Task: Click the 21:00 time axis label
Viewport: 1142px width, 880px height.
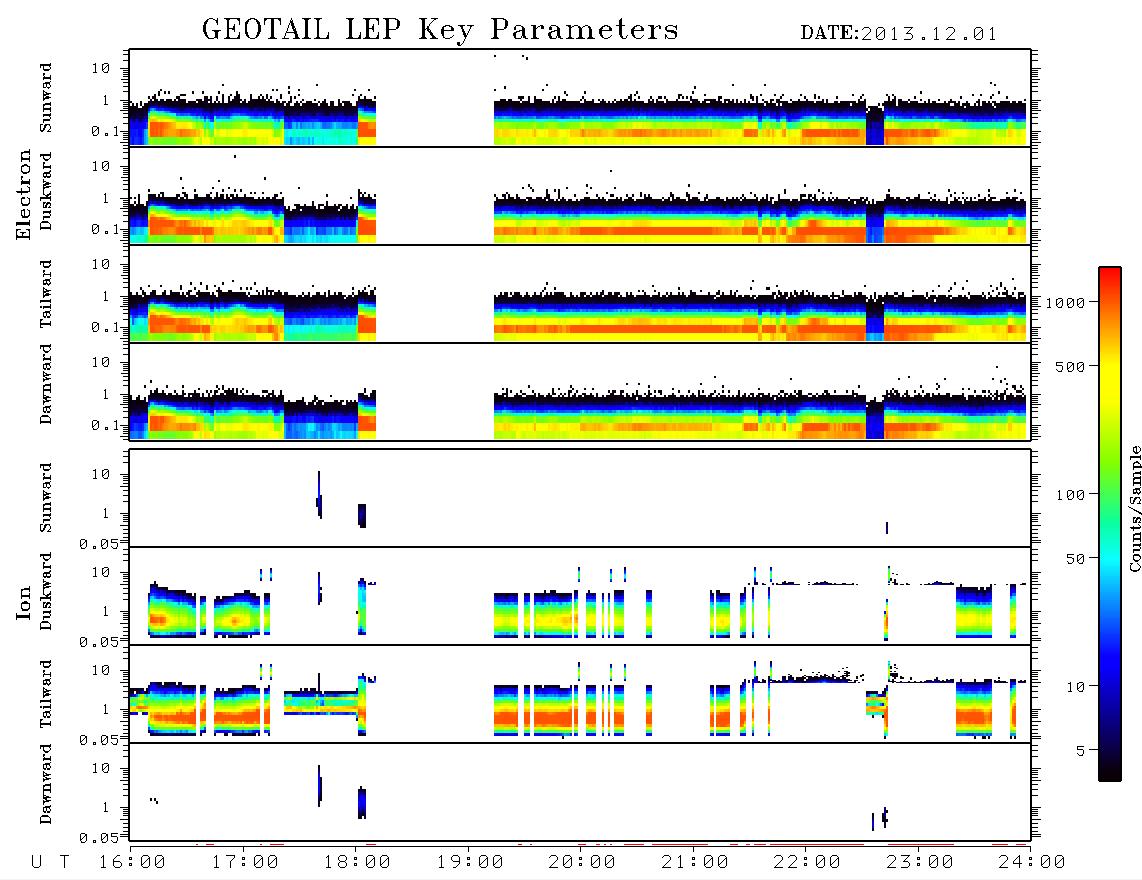Action: pos(695,863)
